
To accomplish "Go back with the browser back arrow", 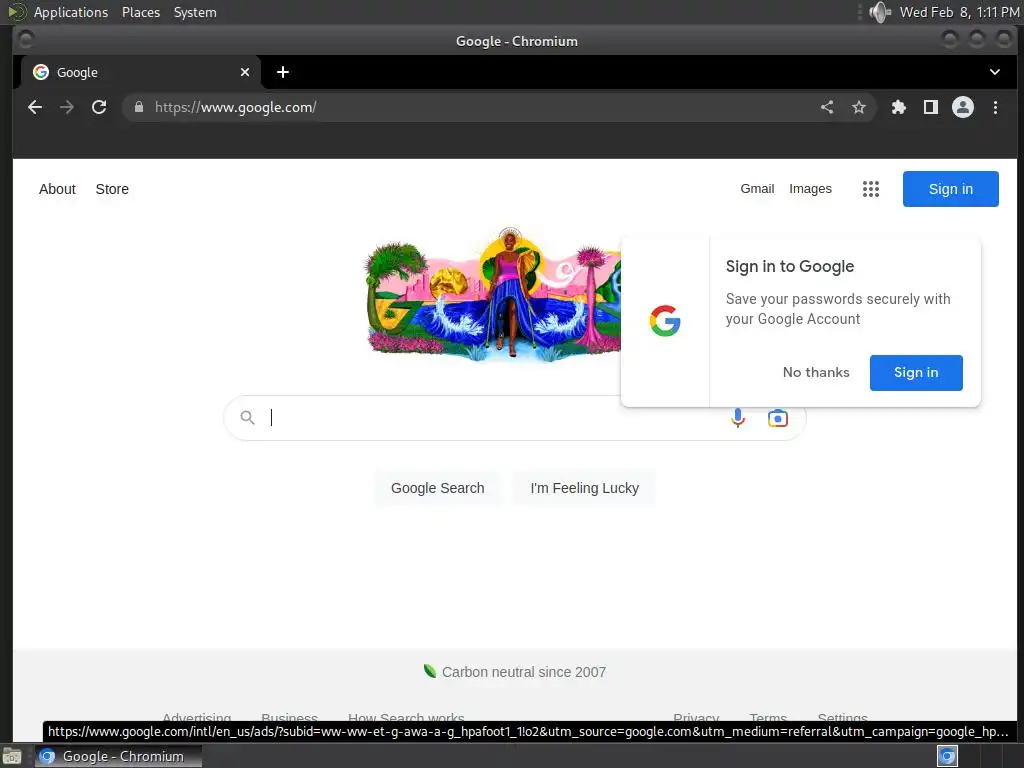I will [35, 107].
